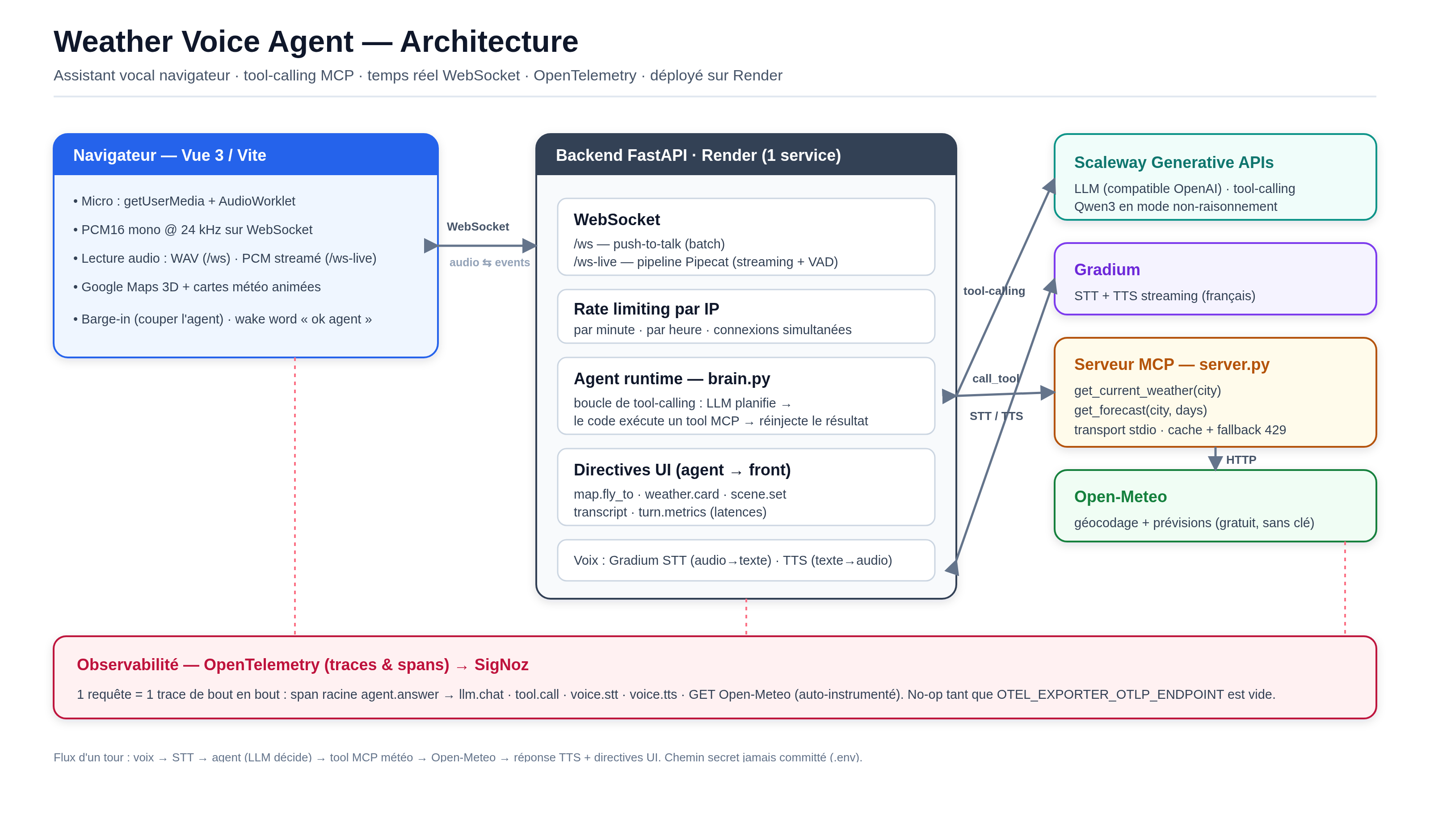The image size is (1430, 840).
Task: Click the 'tool-calling' arrow label
Action: [x=993, y=291]
